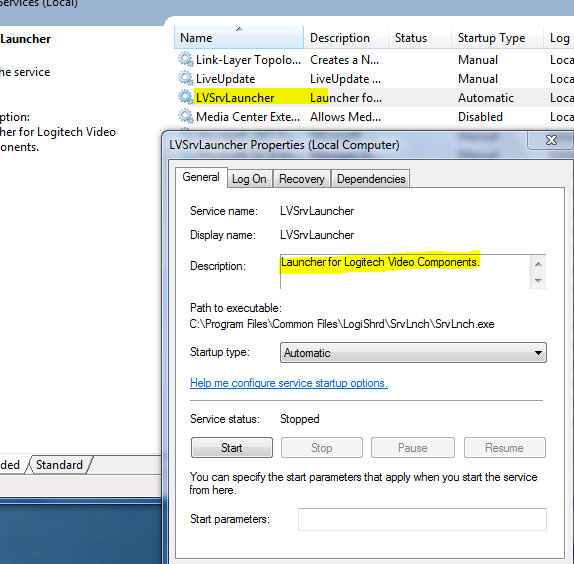Switch to the Standard view tab
The width and height of the screenshot is (574, 564).
tap(59, 464)
